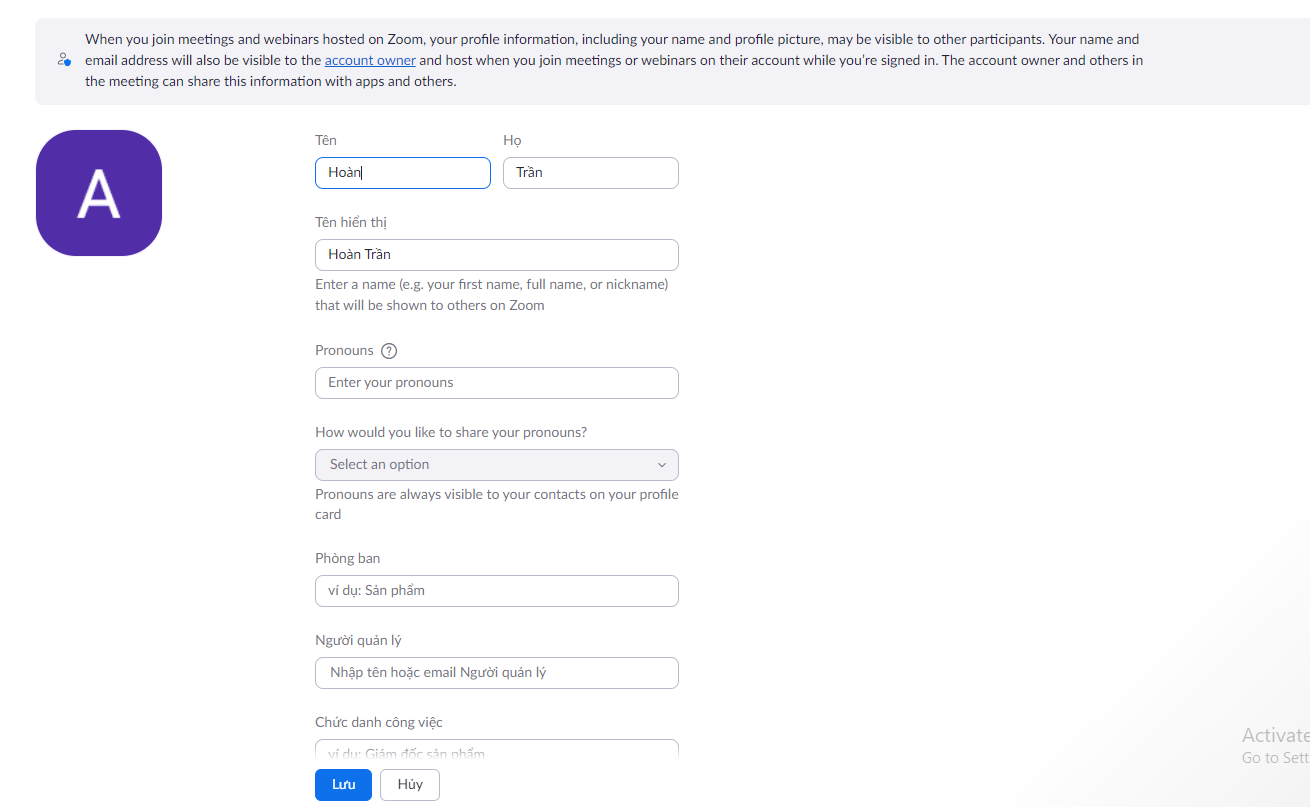Focus the "Họ" field containing Trần
The height and width of the screenshot is (807, 1310).
pos(590,173)
